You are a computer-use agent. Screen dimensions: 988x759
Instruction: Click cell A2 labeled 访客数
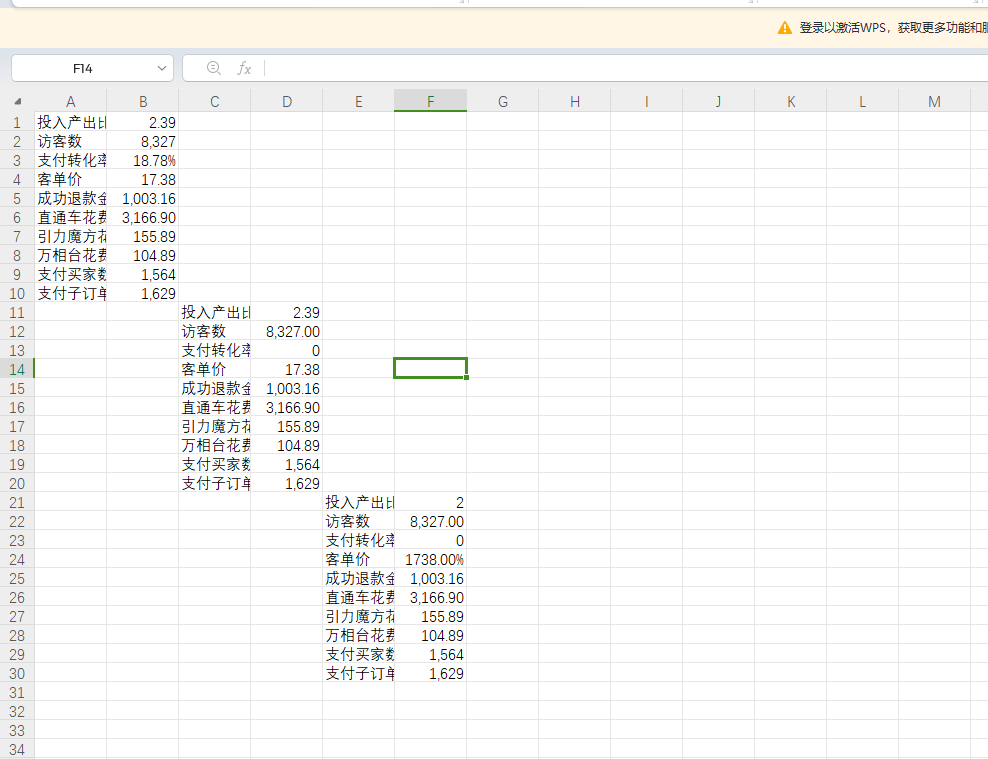click(70, 141)
